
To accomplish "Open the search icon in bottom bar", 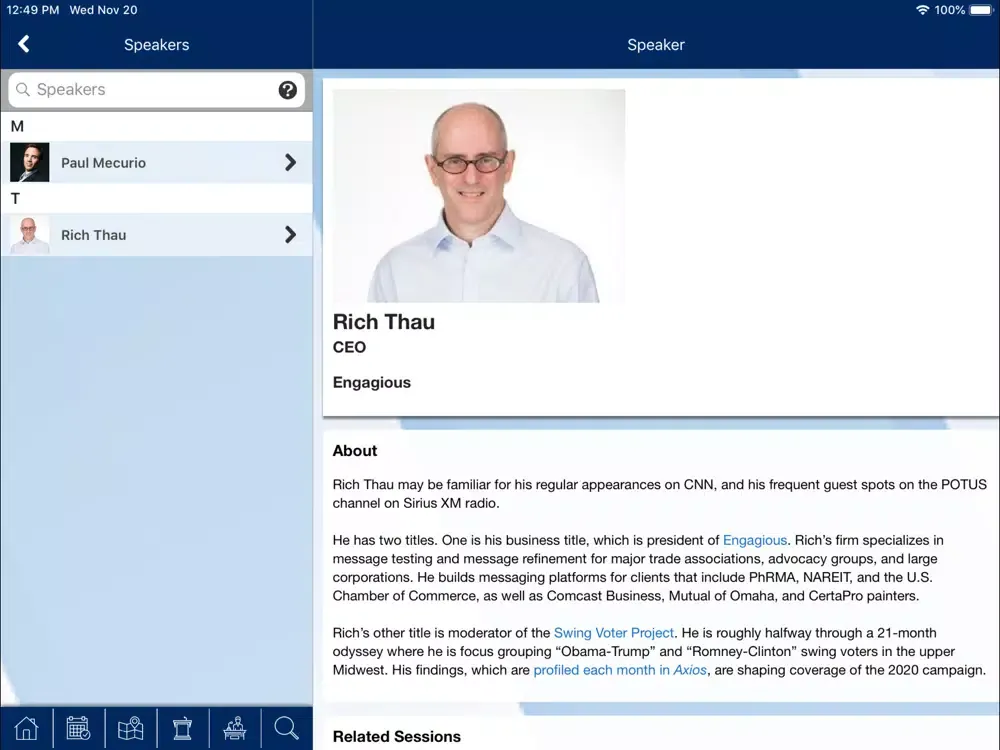I will pyautogui.click(x=286, y=728).
